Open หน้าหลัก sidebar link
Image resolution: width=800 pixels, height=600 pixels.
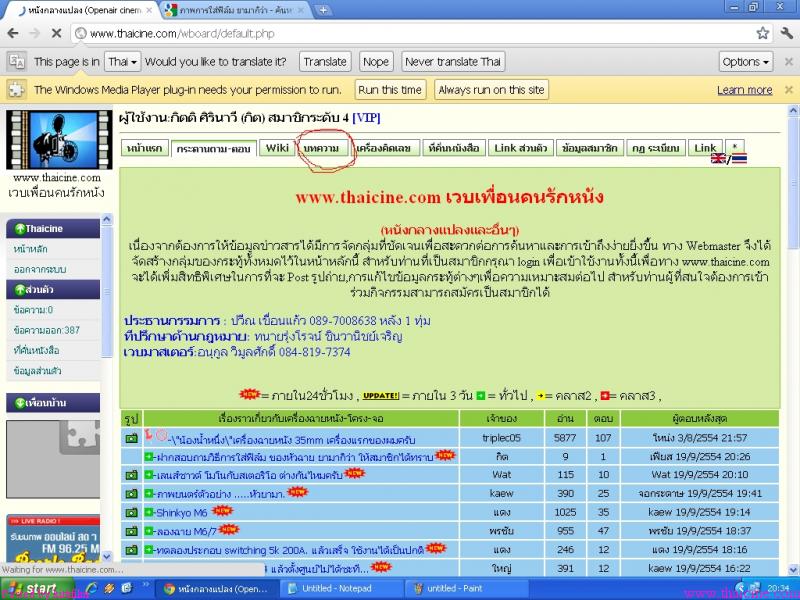[31, 249]
